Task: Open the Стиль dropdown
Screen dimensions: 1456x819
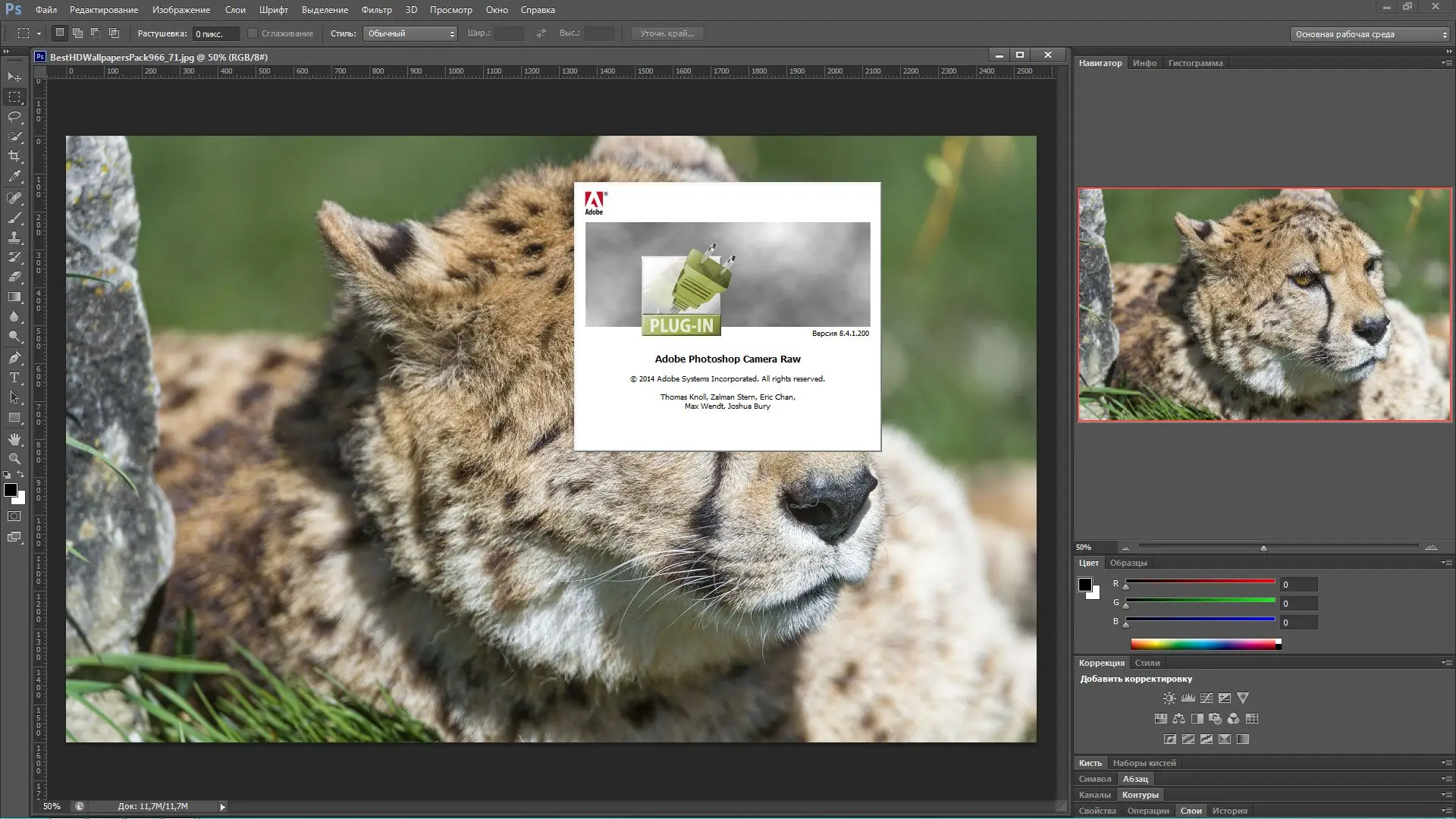Action: tap(410, 33)
